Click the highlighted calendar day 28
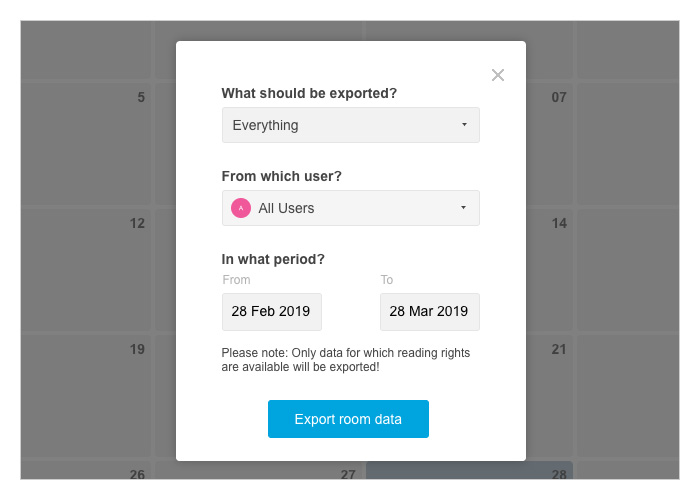Screen dimensions: 700x500 point(559,474)
